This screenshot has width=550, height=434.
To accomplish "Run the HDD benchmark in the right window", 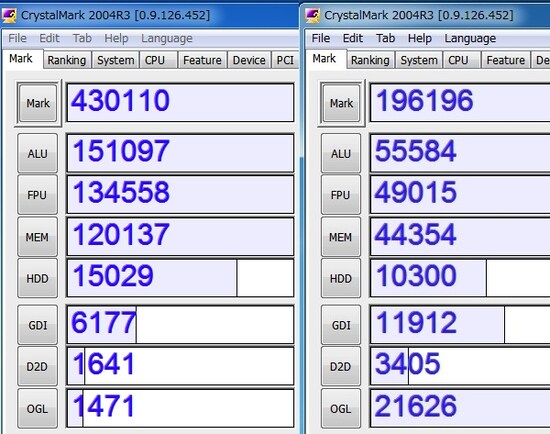I will [341, 278].
